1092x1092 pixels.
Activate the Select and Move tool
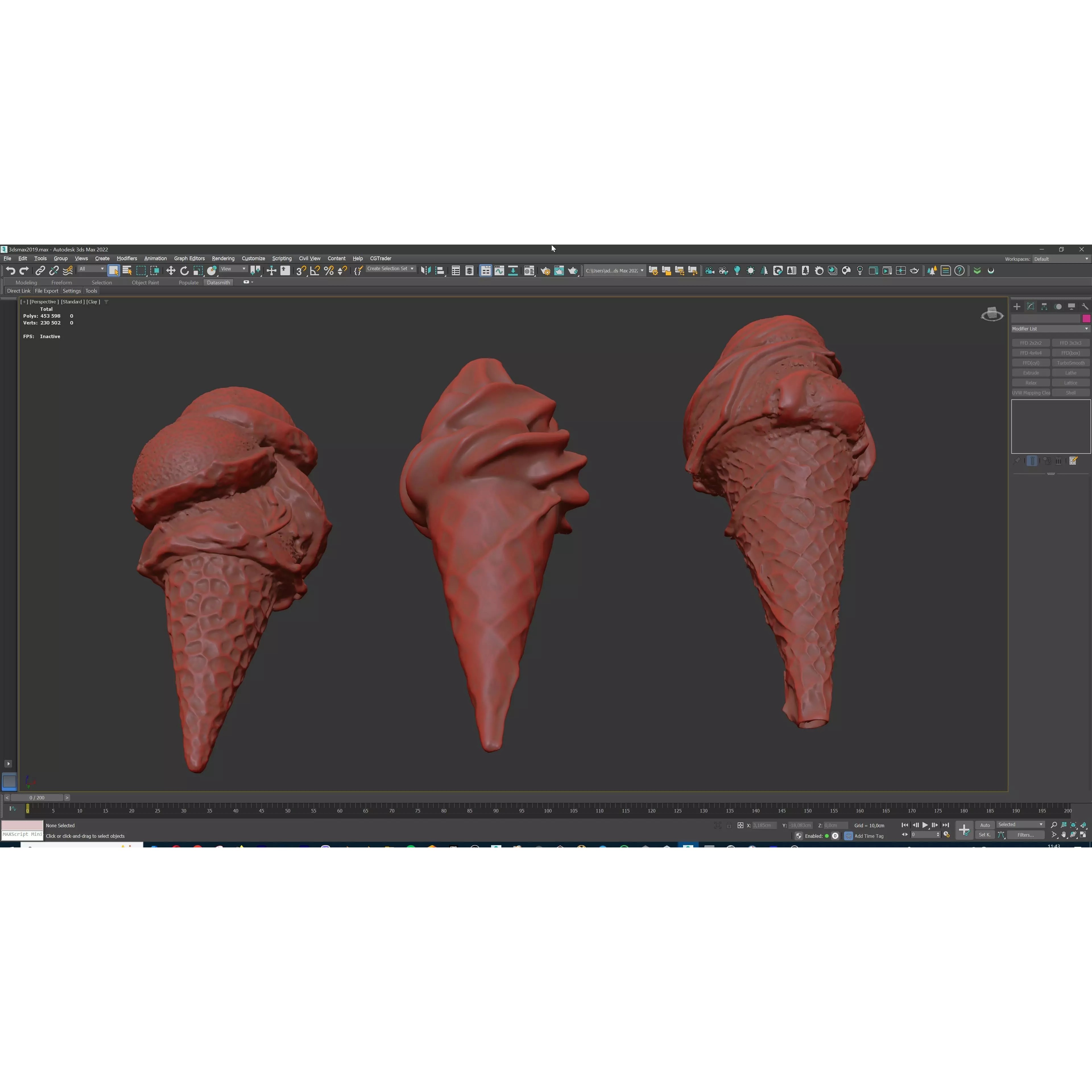pyautogui.click(x=171, y=271)
